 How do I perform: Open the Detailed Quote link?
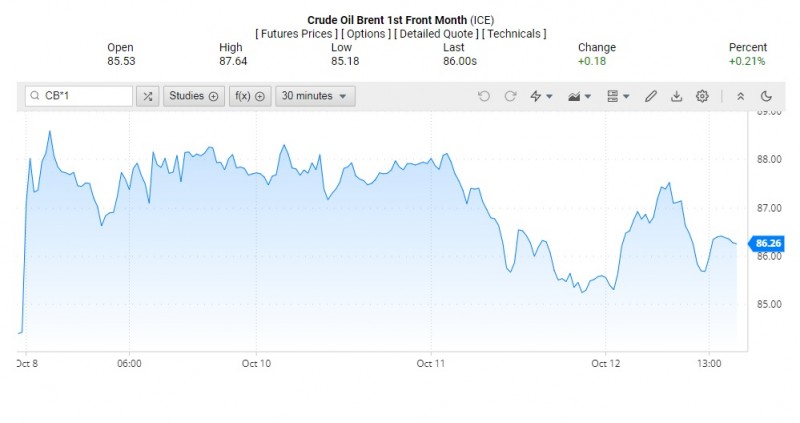(x=437, y=34)
